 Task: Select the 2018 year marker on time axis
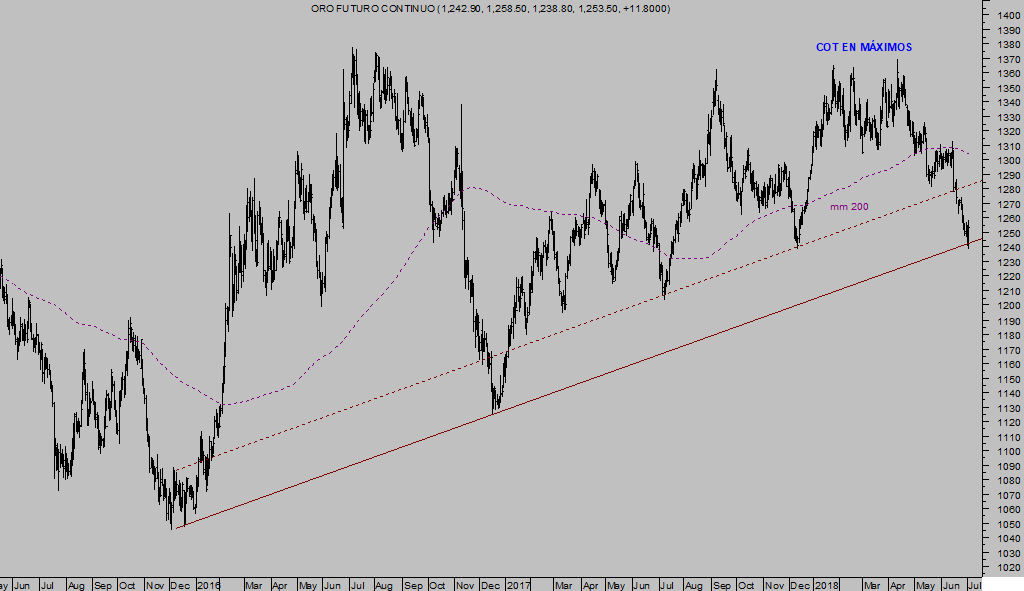(826, 583)
